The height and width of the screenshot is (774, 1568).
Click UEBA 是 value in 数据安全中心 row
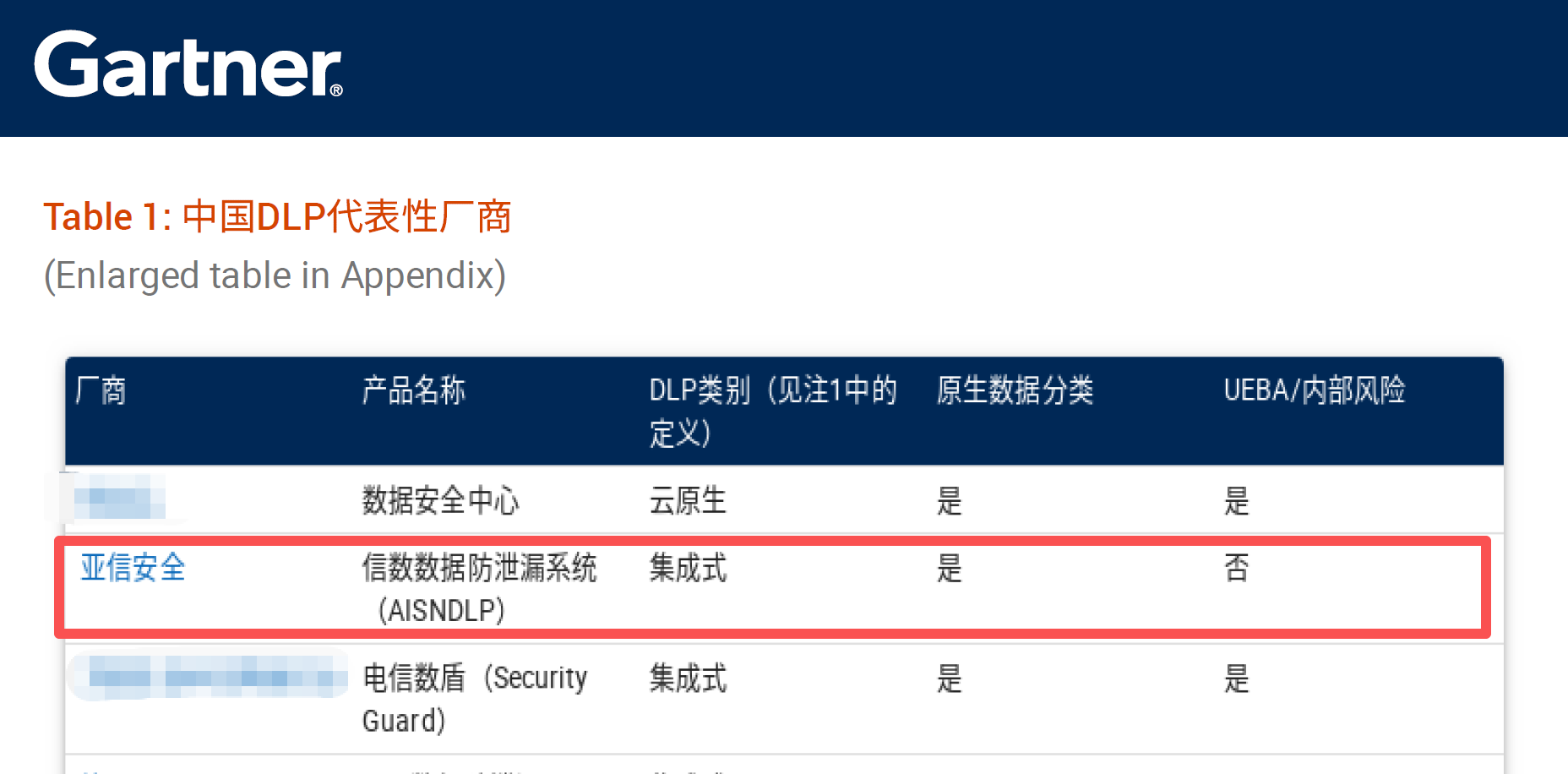click(1236, 501)
